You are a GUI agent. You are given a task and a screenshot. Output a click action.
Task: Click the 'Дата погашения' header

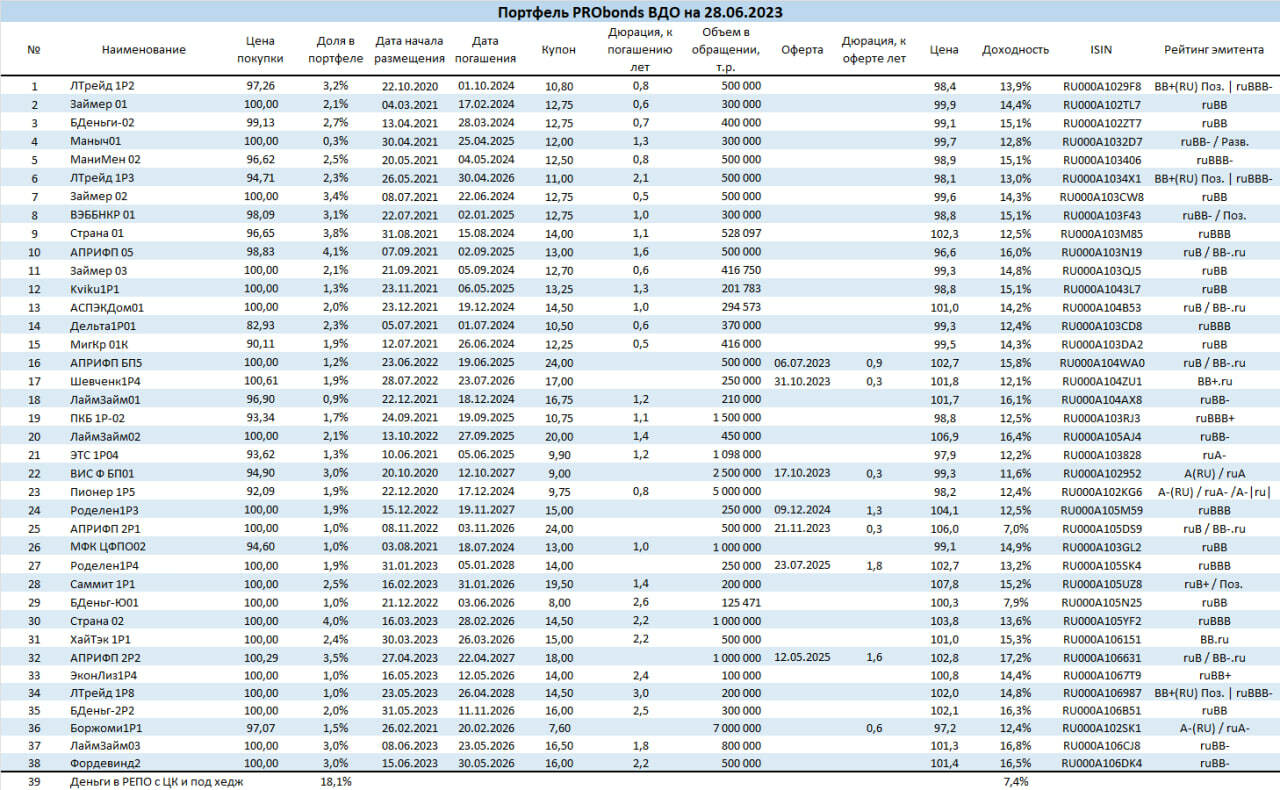485,50
